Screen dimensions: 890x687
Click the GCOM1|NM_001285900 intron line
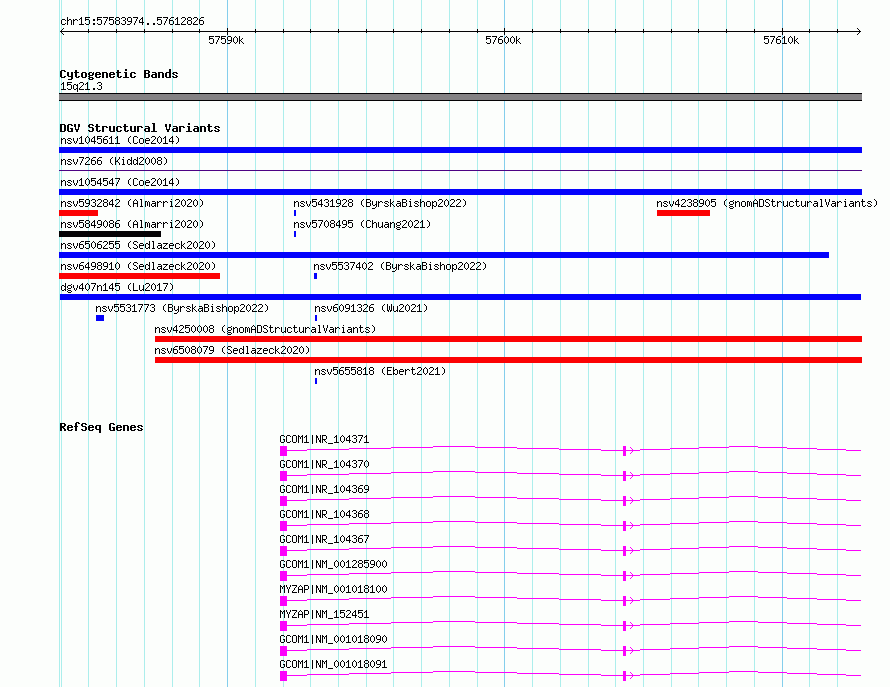pos(454,573)
